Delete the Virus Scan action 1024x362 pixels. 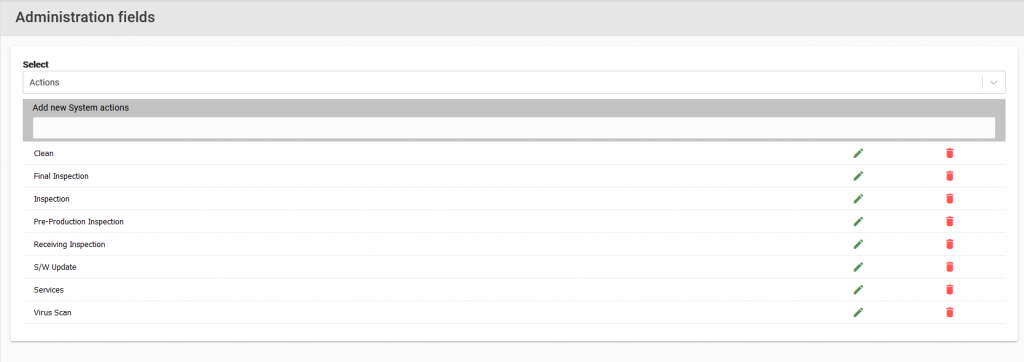pos(950,312)
